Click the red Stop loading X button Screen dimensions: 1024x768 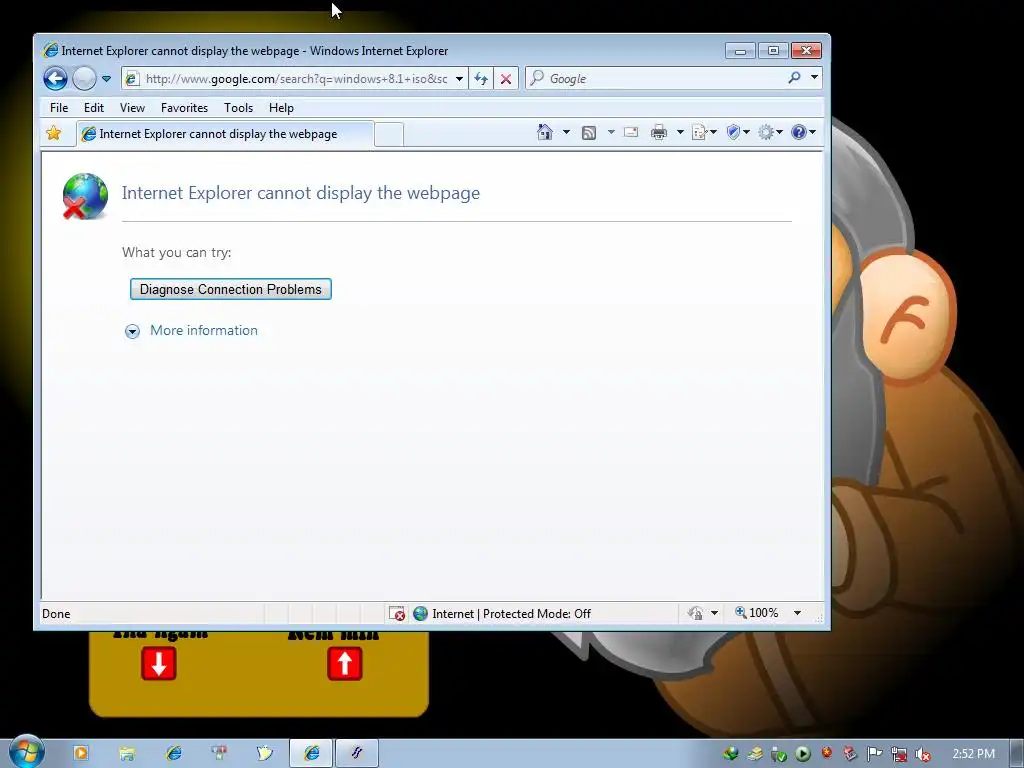506,79
